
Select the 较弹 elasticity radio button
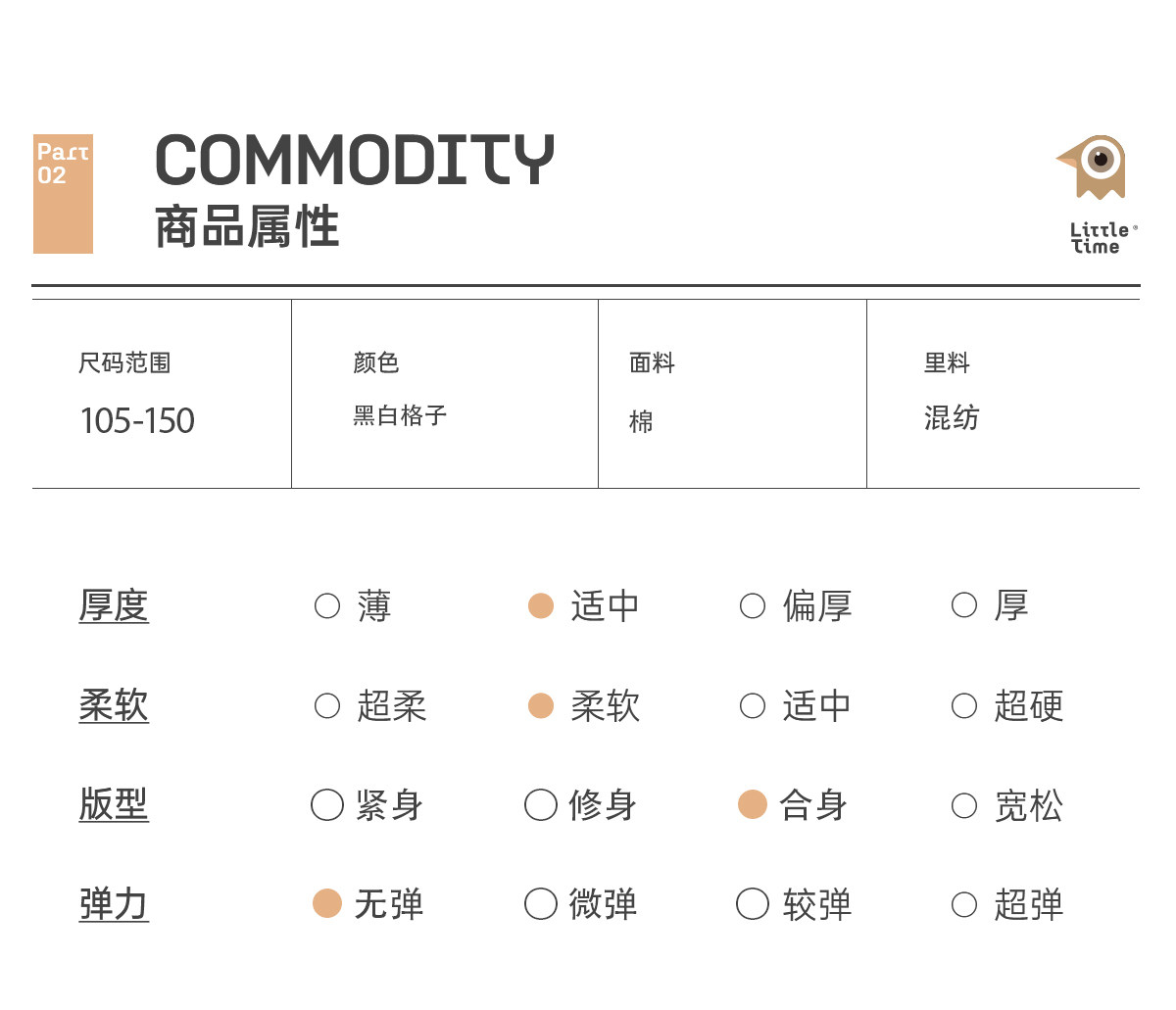pyautogui.click(x=753, y=904)
